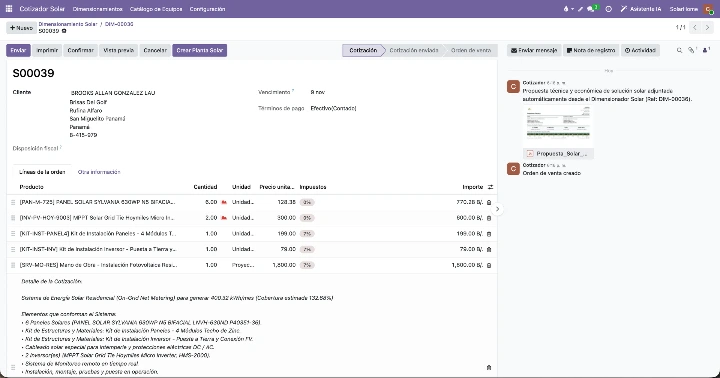
Task: Collapse chatter with side chevron
Action: tap(497, 209)
